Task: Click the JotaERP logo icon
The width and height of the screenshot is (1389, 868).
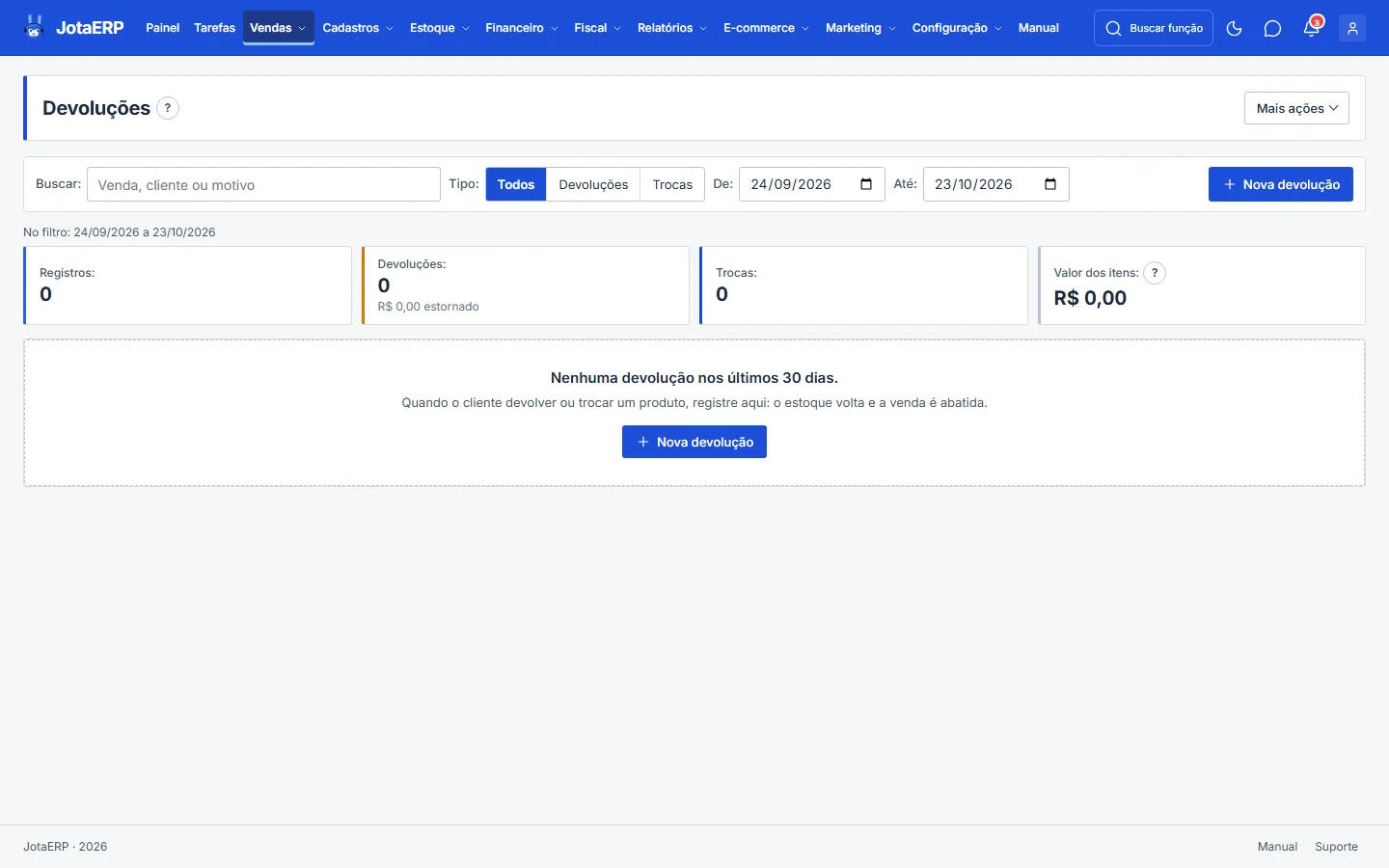Action: pos(34,27)
